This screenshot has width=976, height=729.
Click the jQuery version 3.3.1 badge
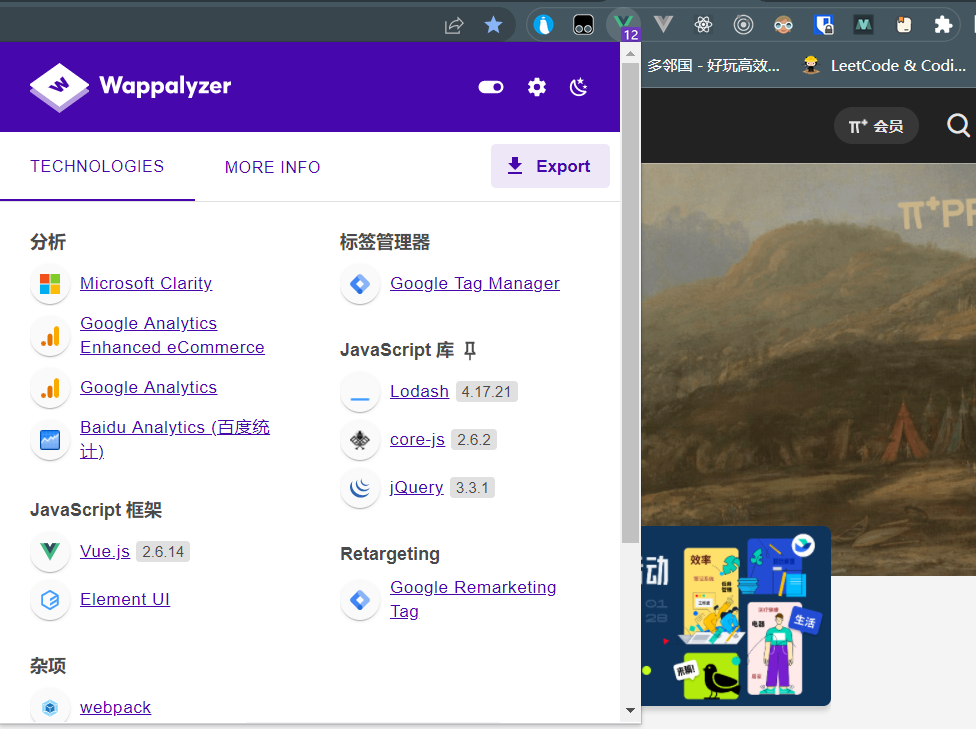(472, 487)
